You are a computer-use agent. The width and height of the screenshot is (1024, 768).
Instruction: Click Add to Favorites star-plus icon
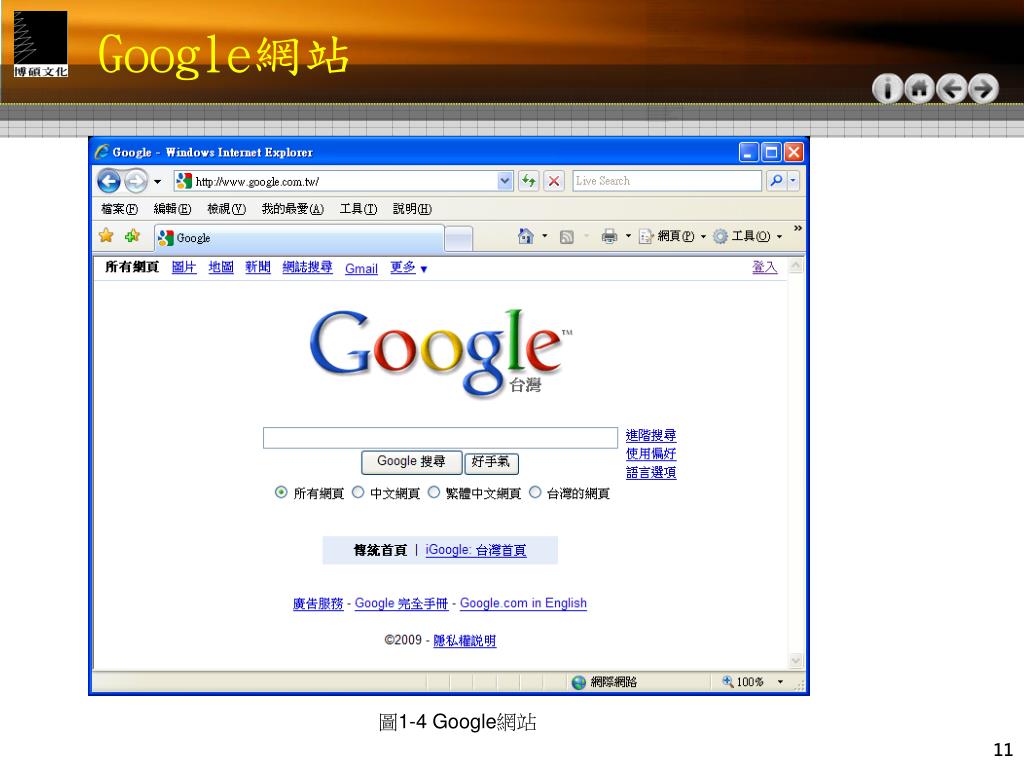133,236
